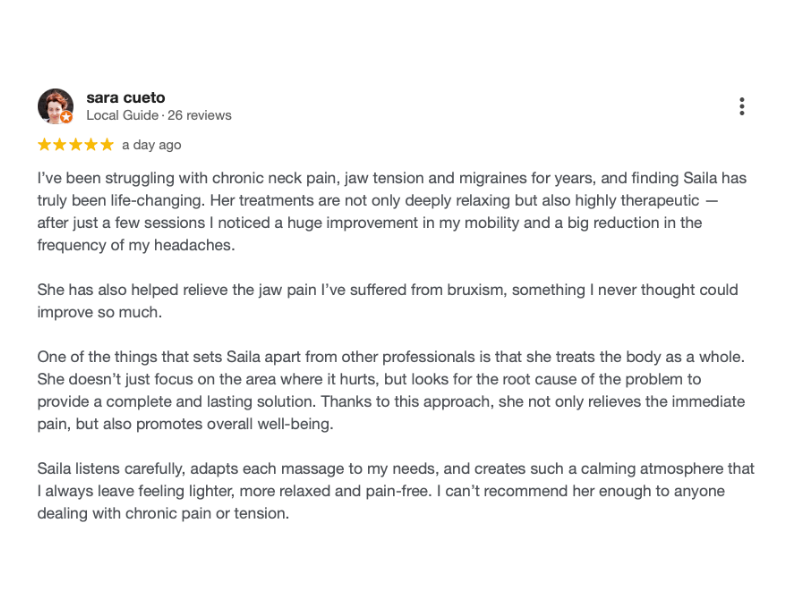Click the orange Local Guide badge on avatar
Image resolution: width=800 pixels, height=600 pixels.
pos(66,117)
